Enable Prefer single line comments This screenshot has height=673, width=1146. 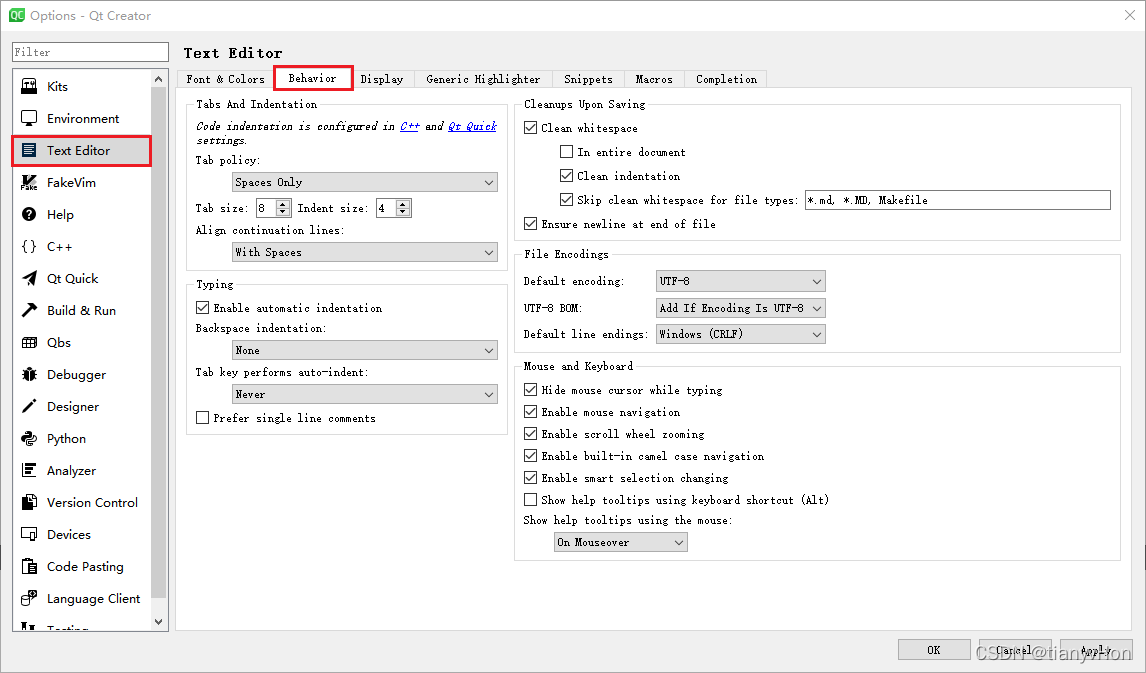click(202, 418)
